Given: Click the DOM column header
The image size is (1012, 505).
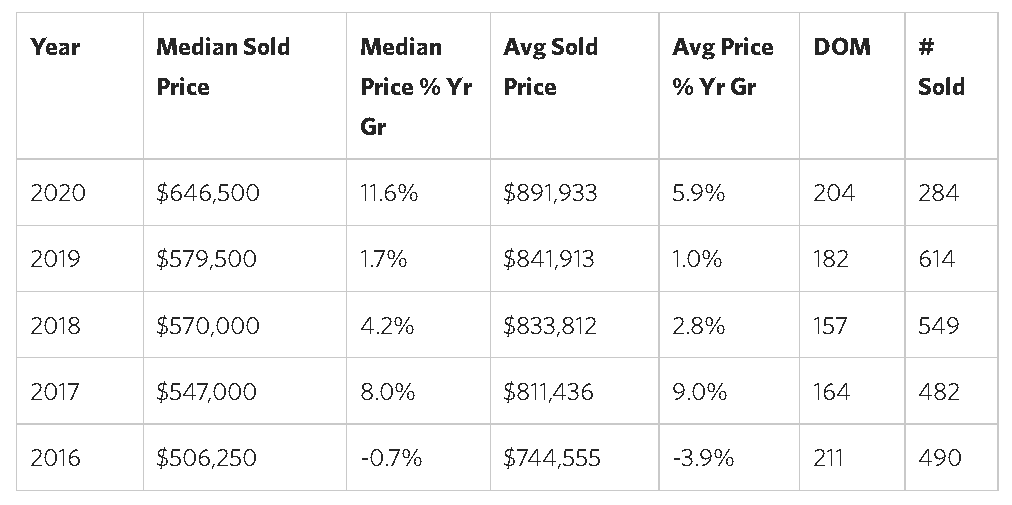Looking at the screenshot, I should 842,47.
